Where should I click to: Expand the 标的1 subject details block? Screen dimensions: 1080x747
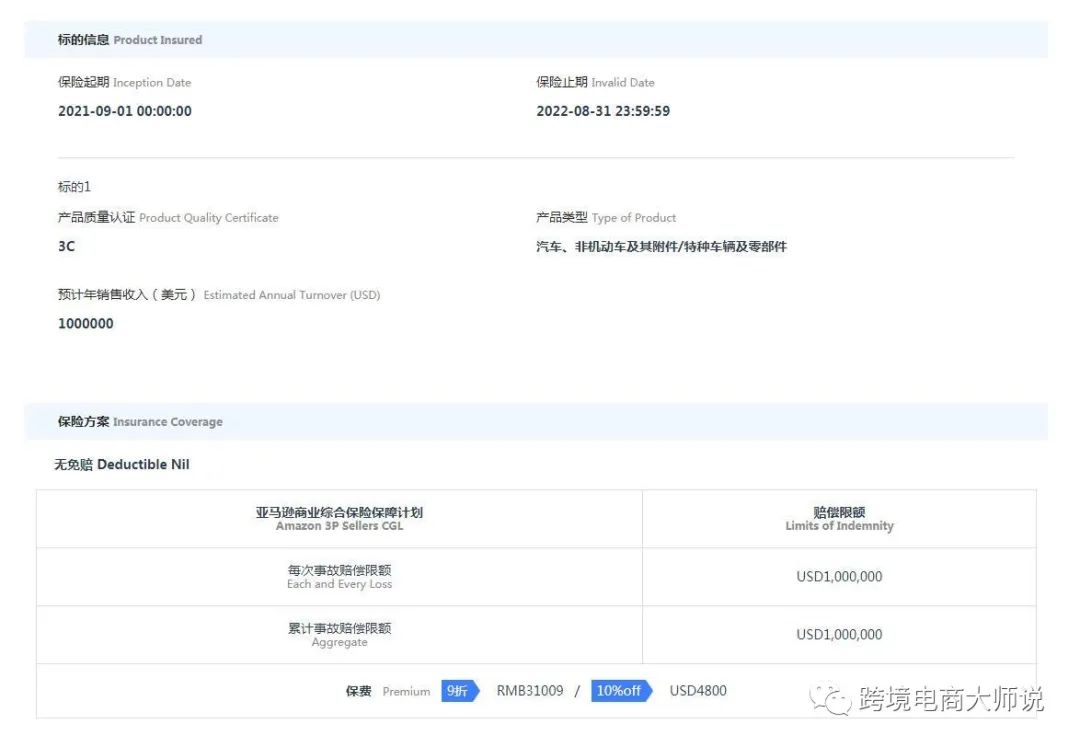[x=73, y=186]
